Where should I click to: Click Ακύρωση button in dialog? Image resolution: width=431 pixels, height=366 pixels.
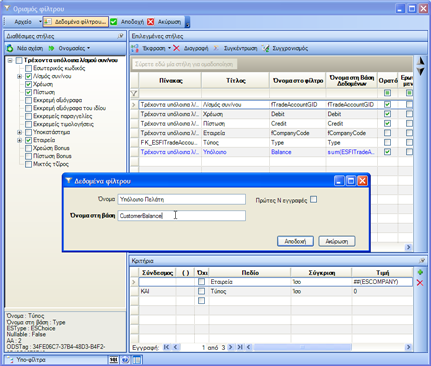337,241
